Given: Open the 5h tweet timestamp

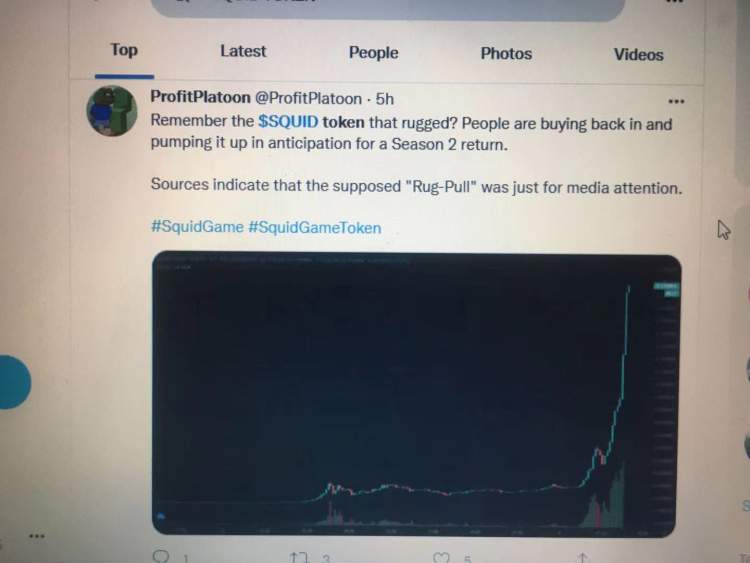Looking at the screenshot, I should tap(385, 99).
